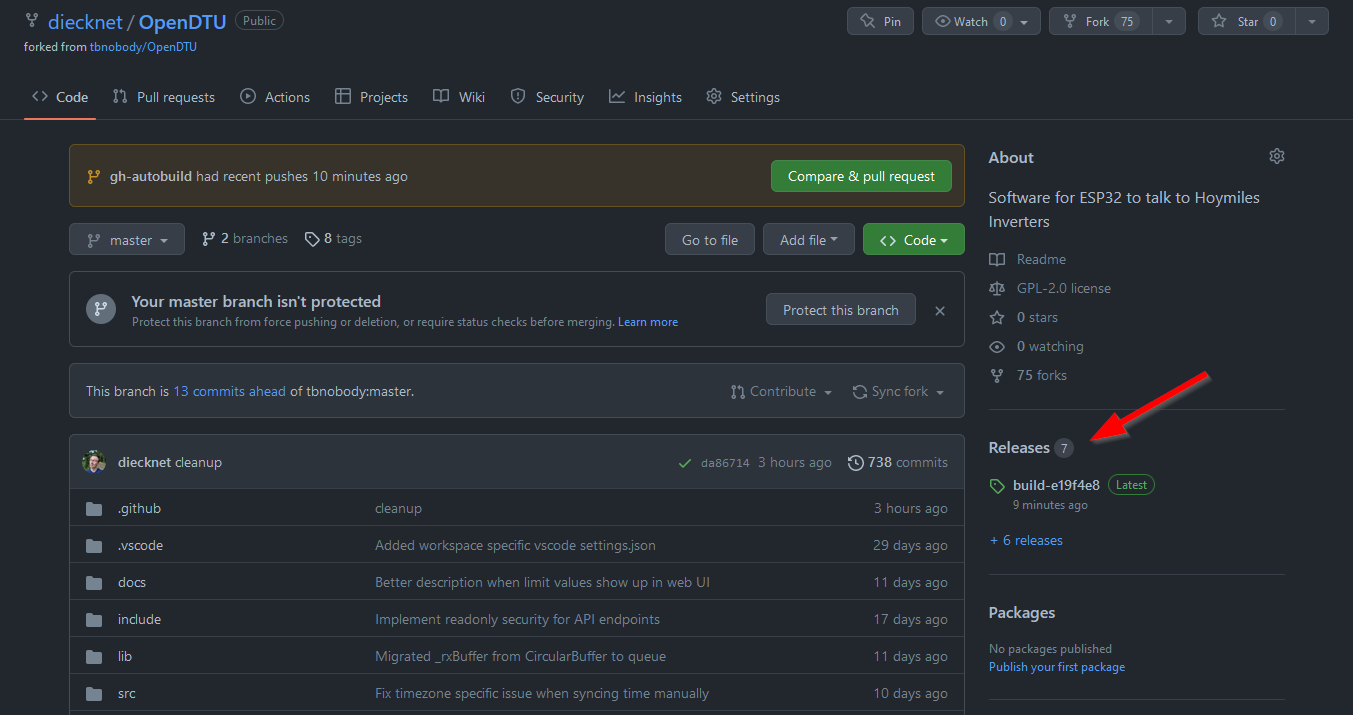
Task: Click the eye icon beside 0 watching
Action: 996,346
